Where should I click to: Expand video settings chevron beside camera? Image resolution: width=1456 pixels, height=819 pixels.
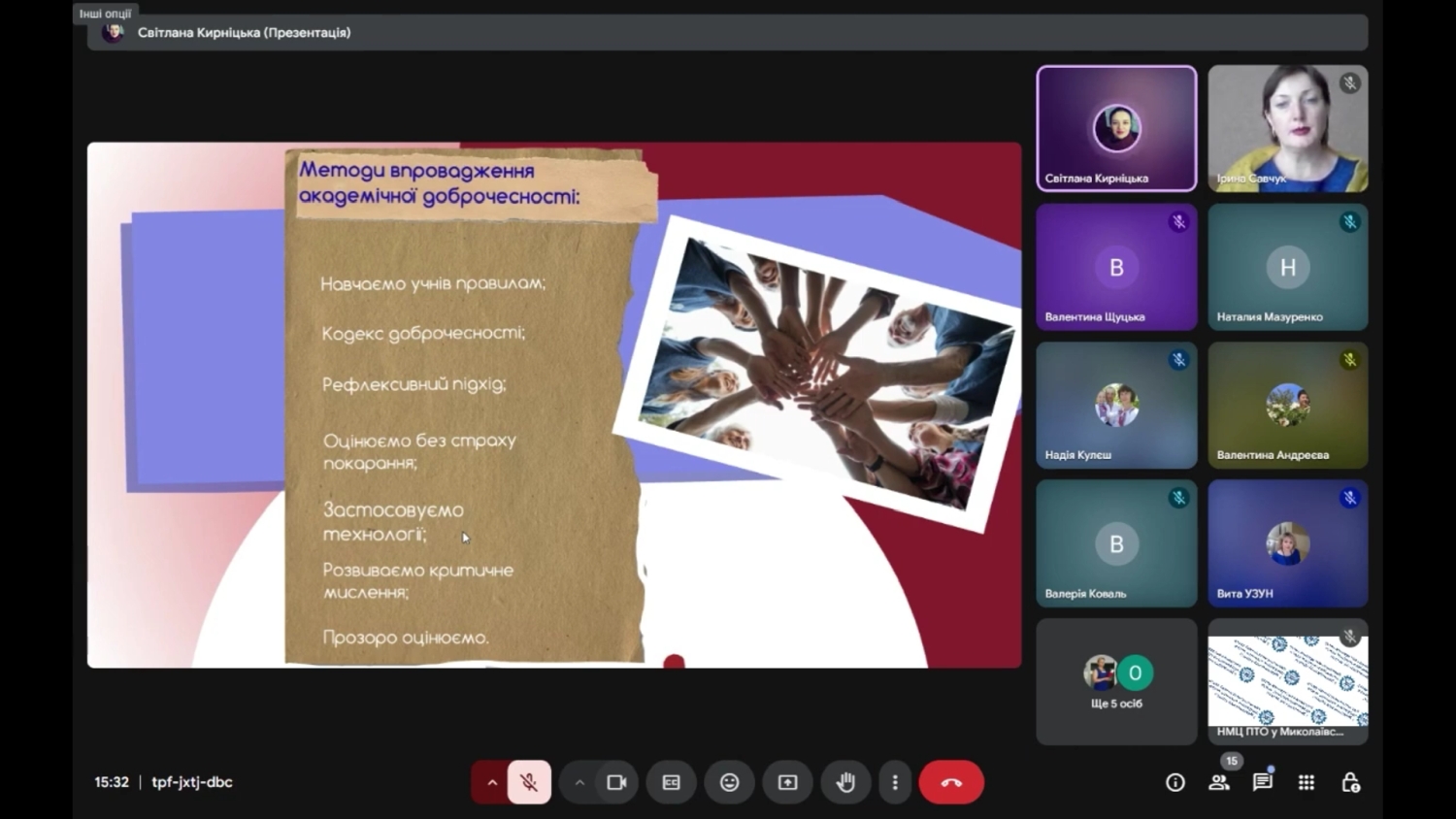pos(579,782)
